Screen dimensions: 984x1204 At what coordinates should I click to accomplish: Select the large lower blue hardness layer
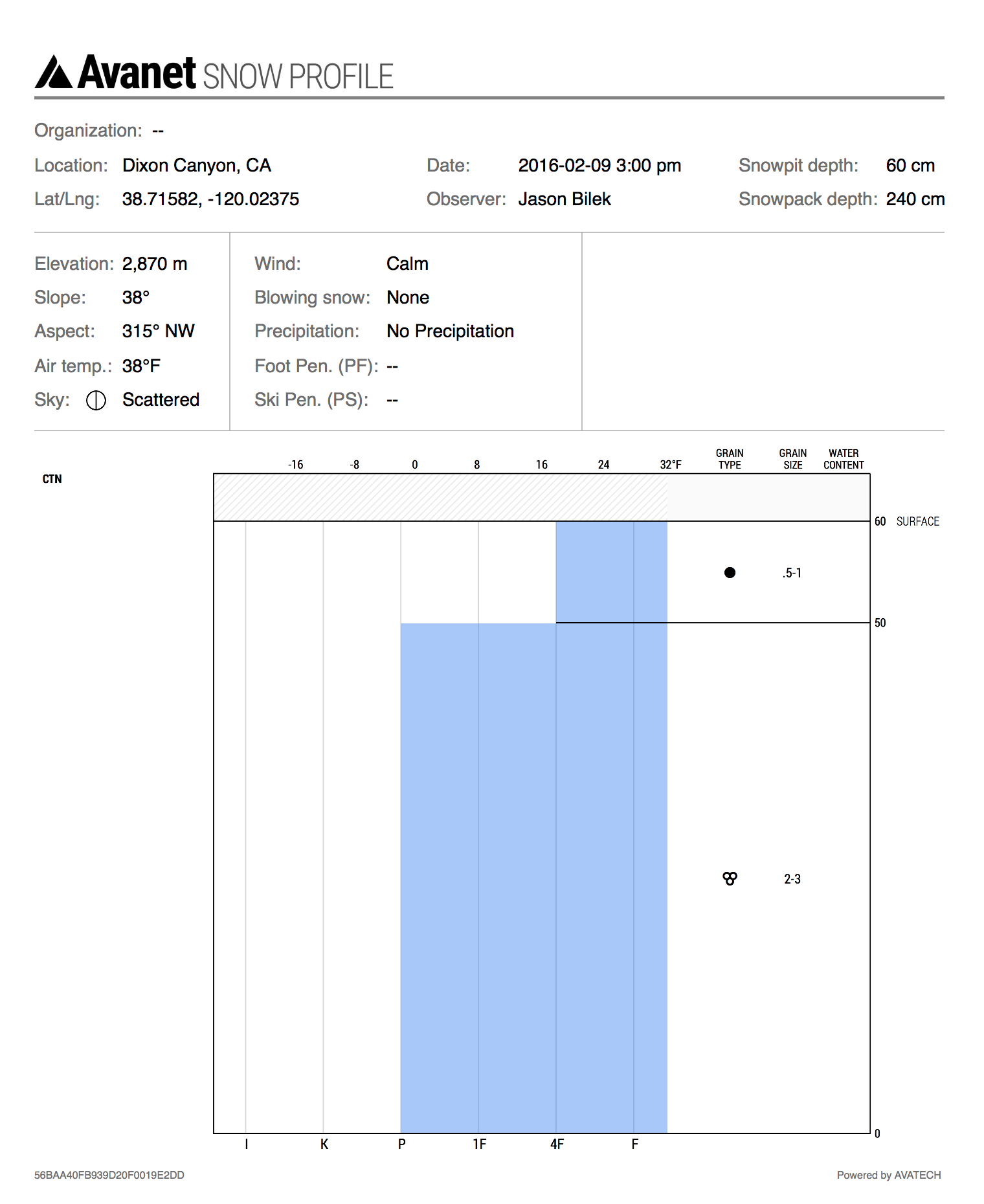click(533, 877)
